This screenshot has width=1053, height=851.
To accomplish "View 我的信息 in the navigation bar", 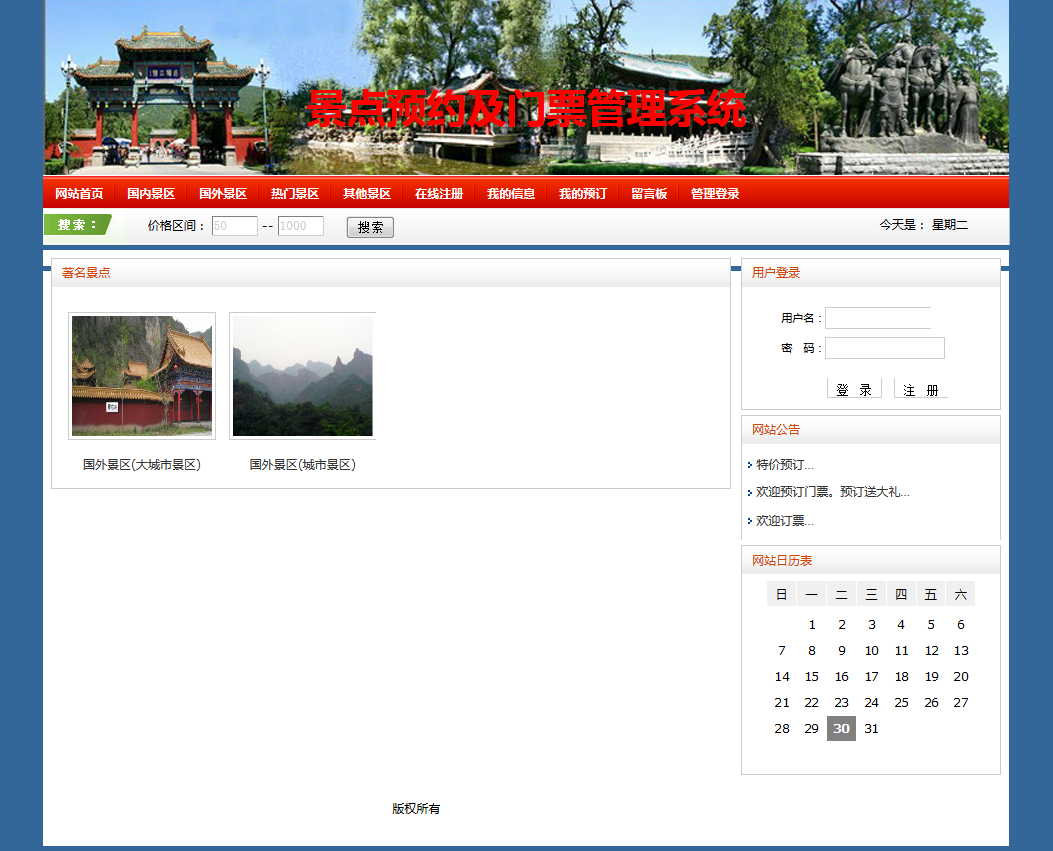I will click(511, 193).
